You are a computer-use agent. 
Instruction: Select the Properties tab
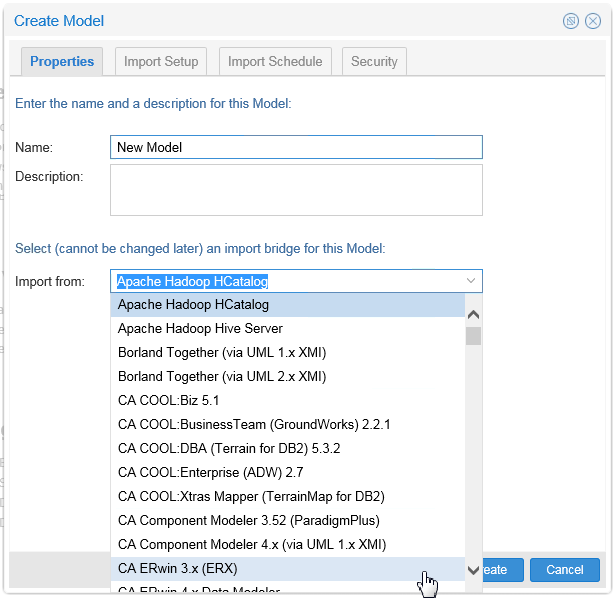(x=62, y=61)
